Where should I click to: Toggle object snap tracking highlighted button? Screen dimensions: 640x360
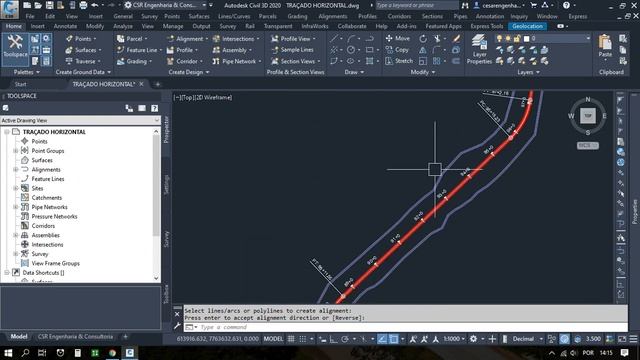point(382,339)
